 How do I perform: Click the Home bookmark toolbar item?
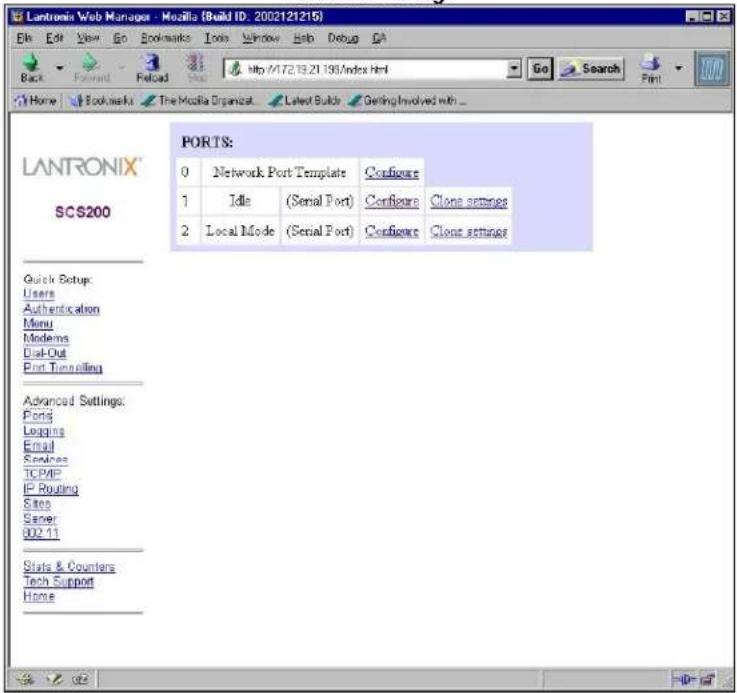(36, 100)
